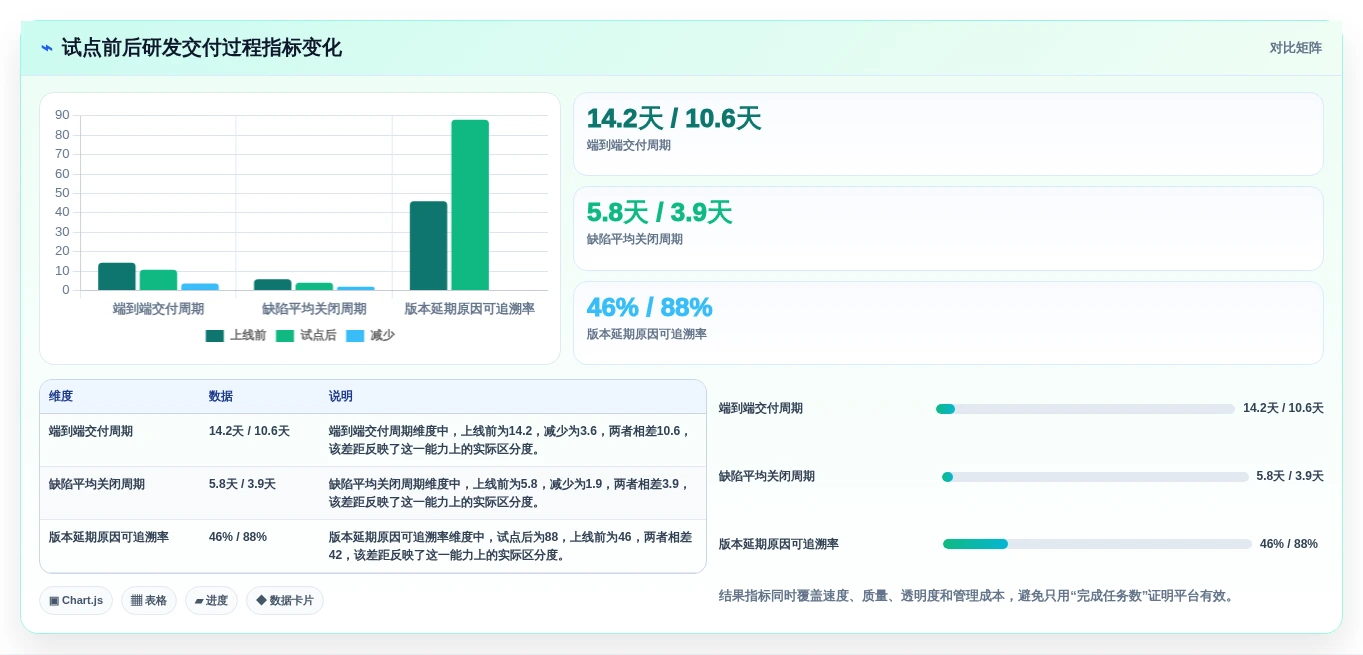Click the description mentioning 减少为1.9
The height and width of the screenshot is (655, 1363).
[510, 493]
